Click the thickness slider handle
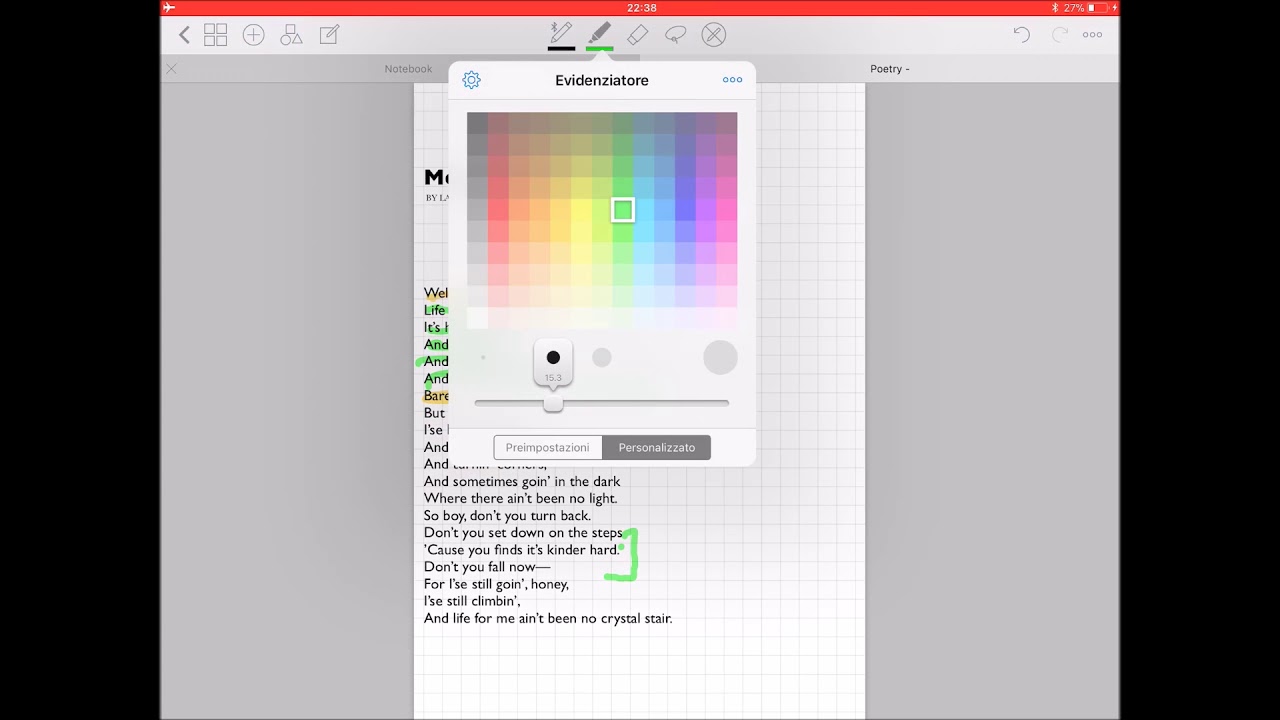1280x720 pixels. pyautogui.click(x=553, y=403)
